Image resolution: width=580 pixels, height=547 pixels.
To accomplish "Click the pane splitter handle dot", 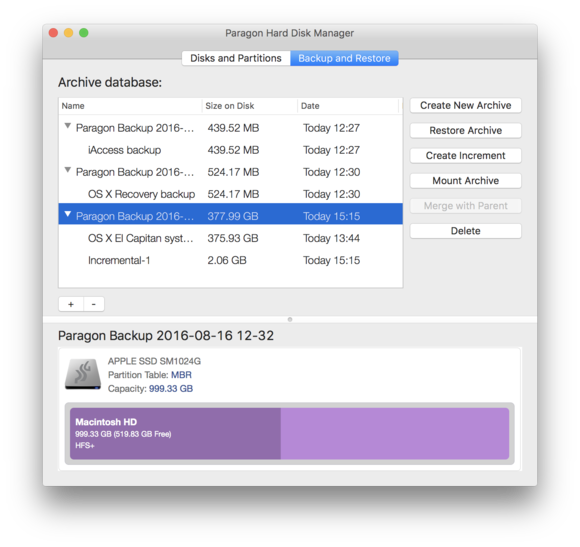I will click(x=290, y=320).
